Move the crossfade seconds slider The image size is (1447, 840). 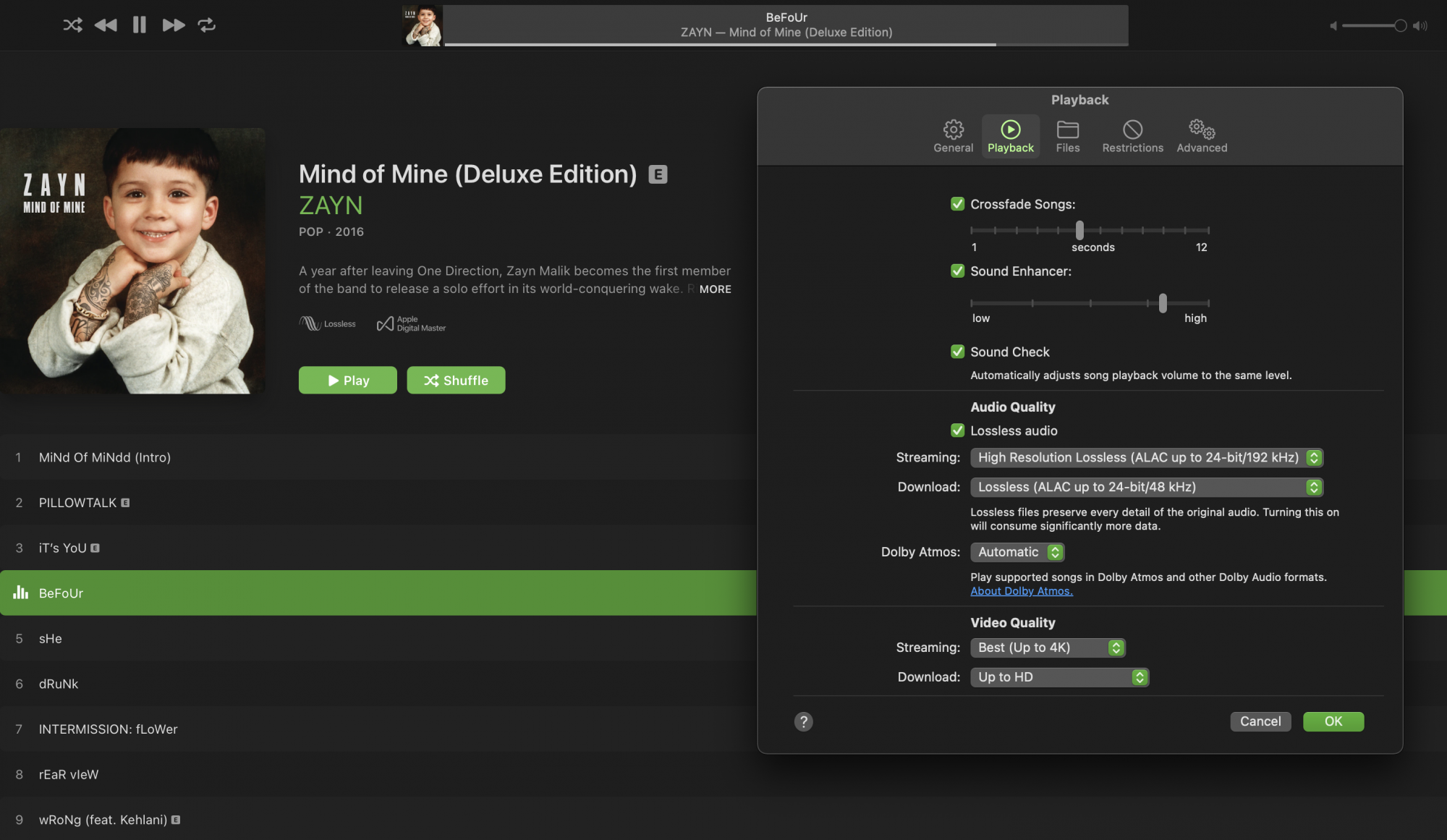tap(1079, 230)
